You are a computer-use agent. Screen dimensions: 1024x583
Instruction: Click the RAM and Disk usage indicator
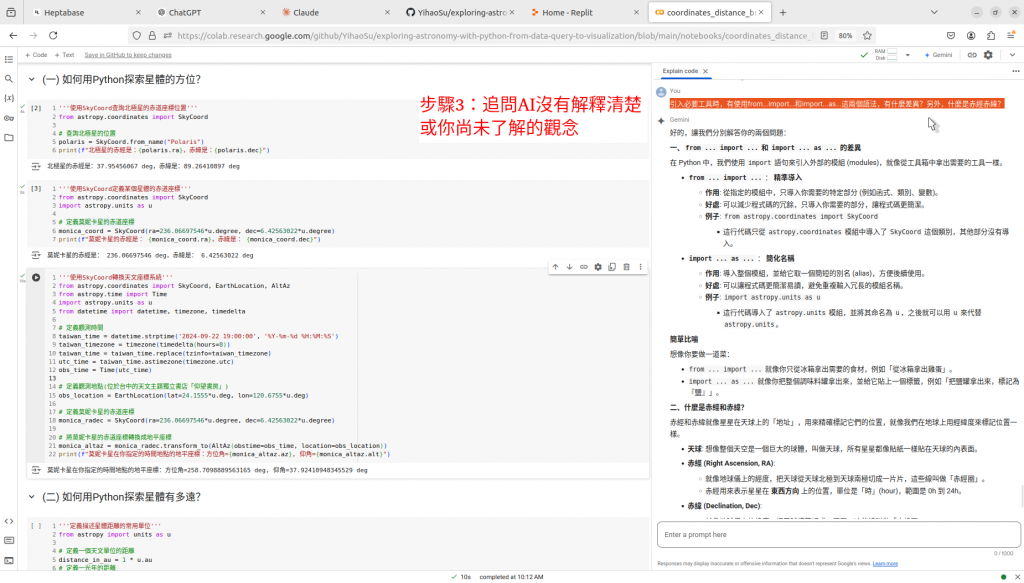886,55
